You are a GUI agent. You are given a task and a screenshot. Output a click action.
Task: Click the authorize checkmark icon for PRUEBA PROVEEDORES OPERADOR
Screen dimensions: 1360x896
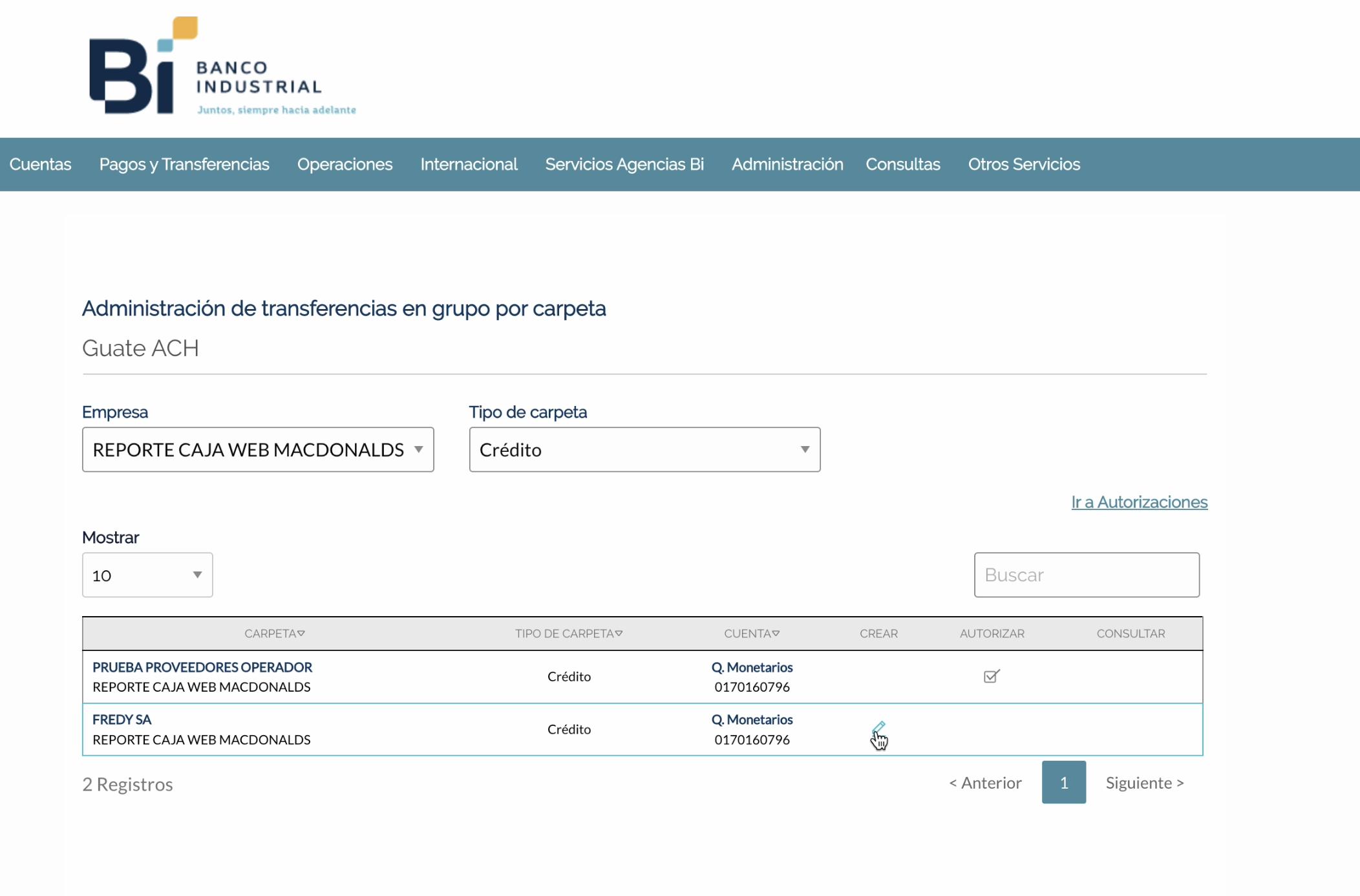[991, 676]
